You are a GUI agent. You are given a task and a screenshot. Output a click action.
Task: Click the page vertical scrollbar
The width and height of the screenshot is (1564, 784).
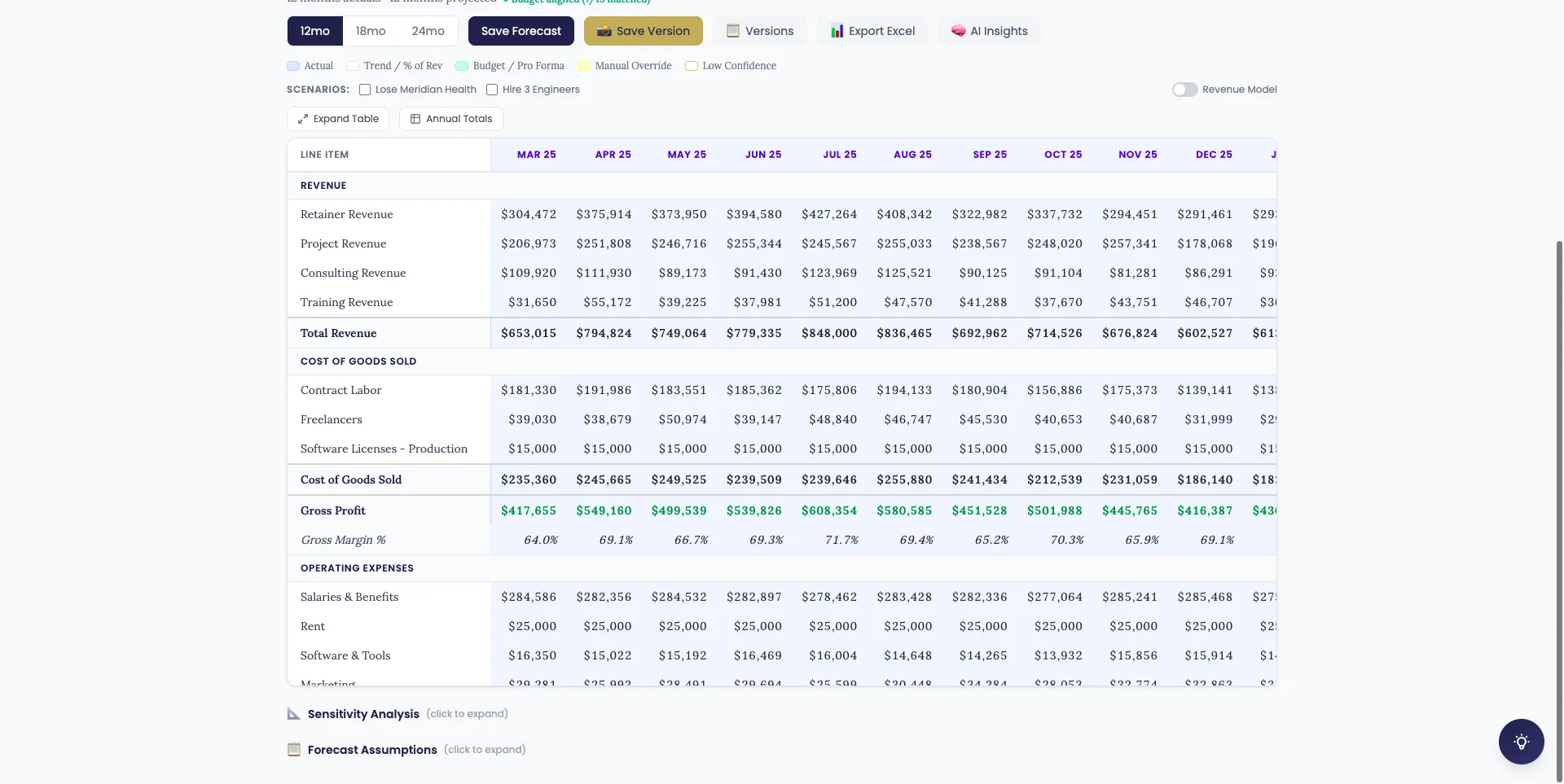1559,488
